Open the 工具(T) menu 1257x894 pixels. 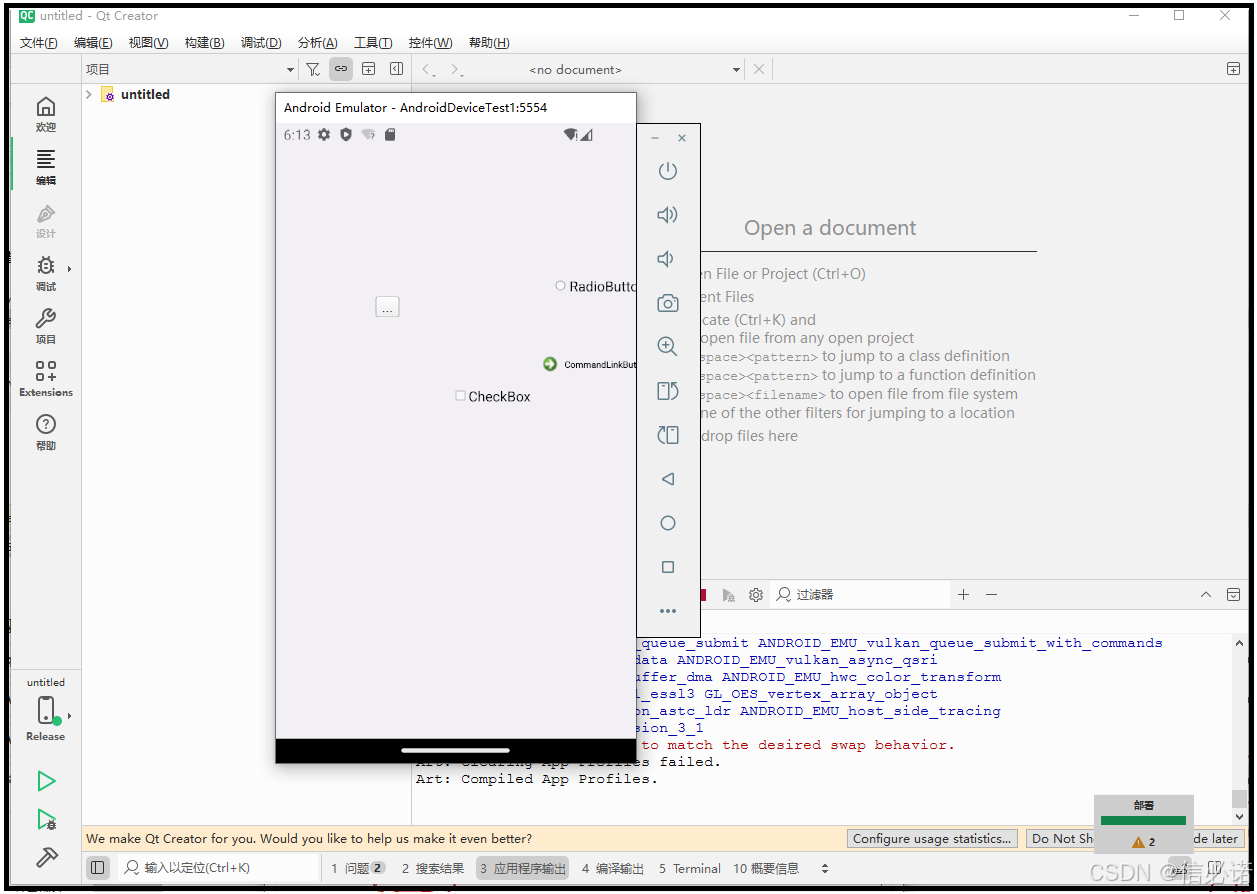pos(373,43)
